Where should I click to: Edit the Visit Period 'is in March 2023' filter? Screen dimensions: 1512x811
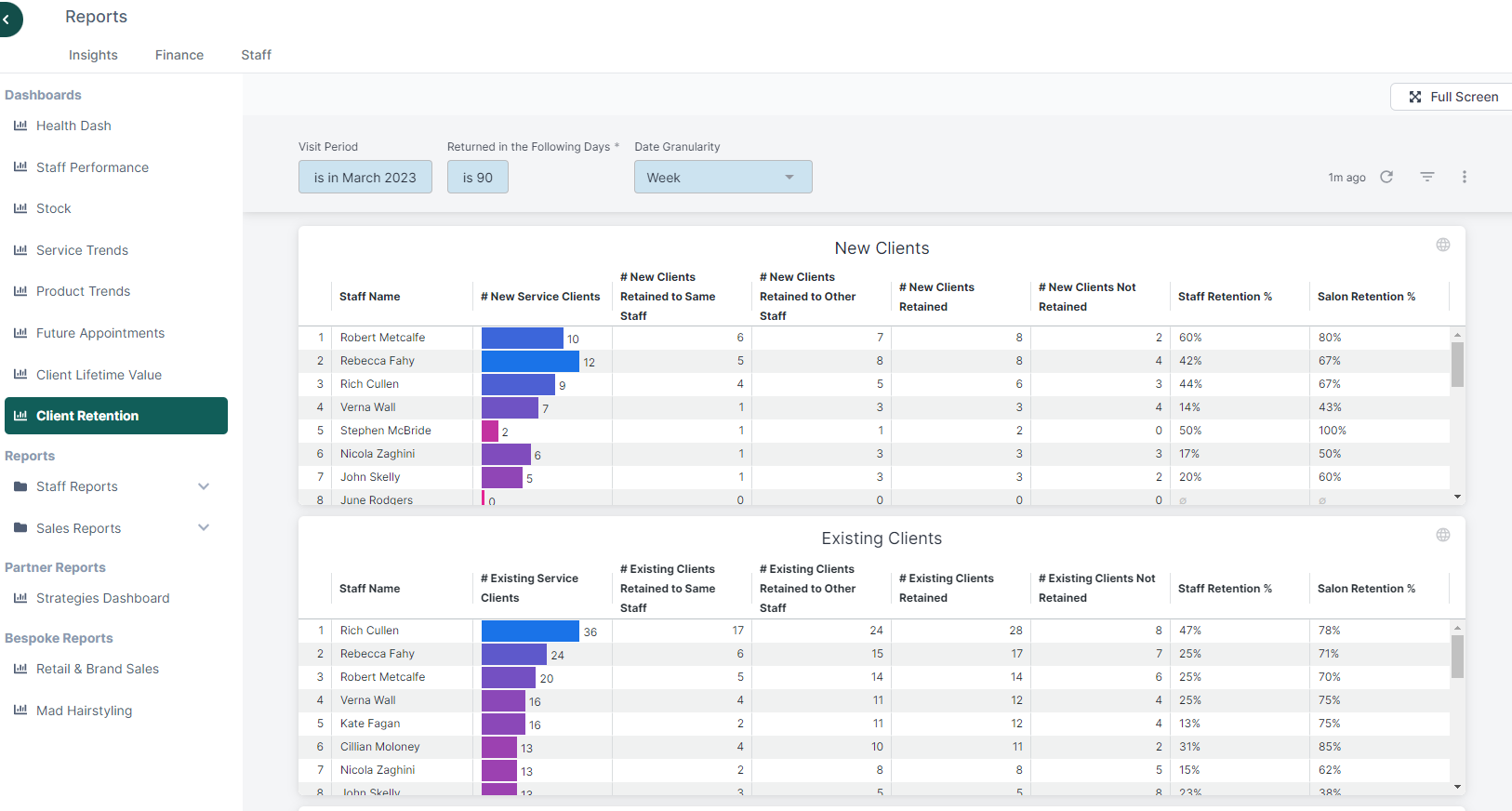[365, 177]
